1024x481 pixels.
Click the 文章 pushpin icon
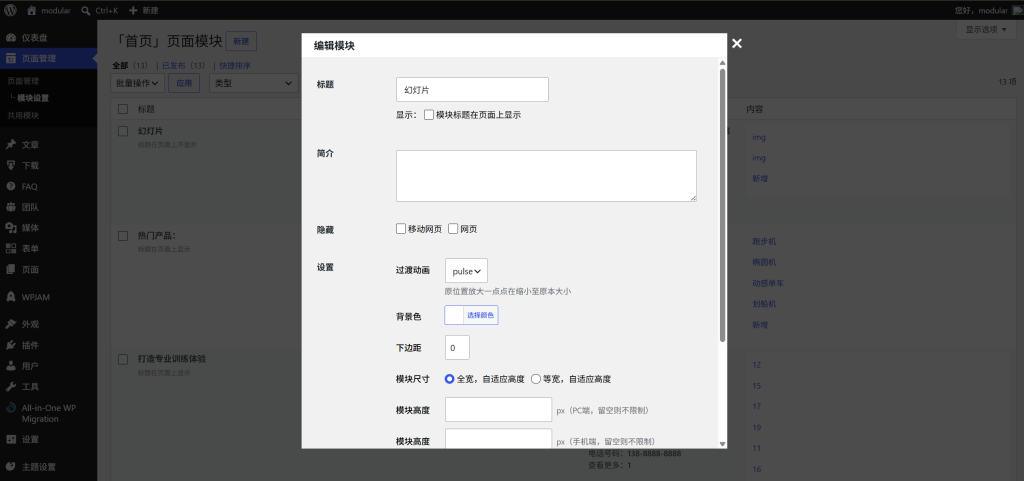10,145
